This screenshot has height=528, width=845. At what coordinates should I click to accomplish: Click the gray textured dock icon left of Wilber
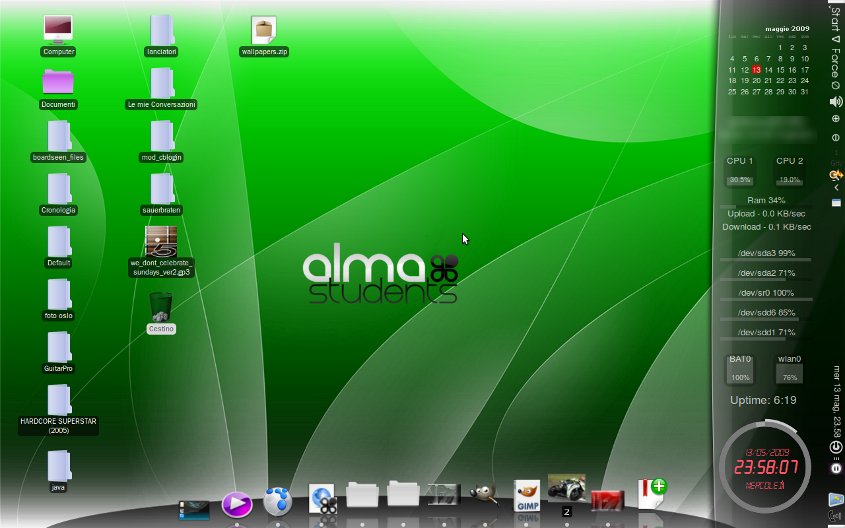443,494
